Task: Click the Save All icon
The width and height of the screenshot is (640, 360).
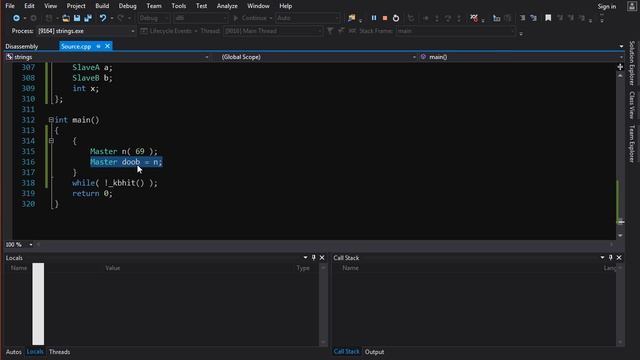Action: coord(88,18)
